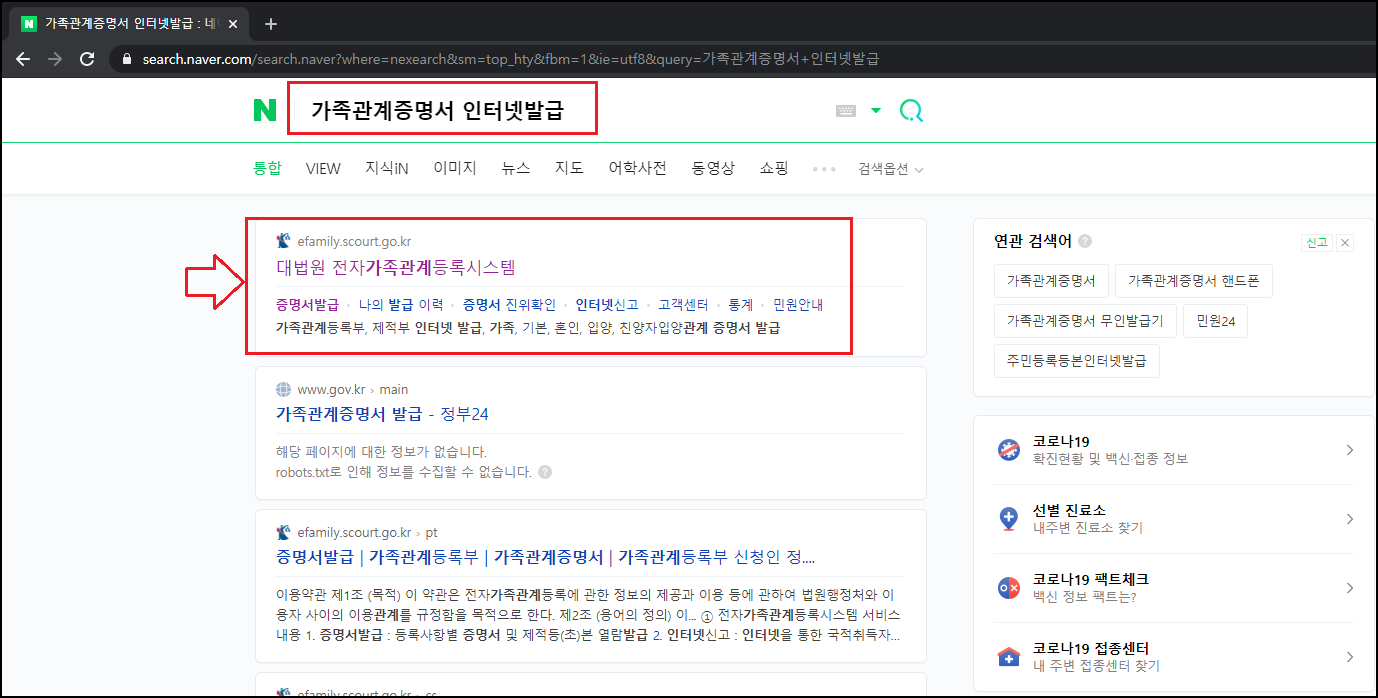Screen dimensions: 1378x698
Task: Click the 고객센터 sublink
Action: [x=683, y=305]
